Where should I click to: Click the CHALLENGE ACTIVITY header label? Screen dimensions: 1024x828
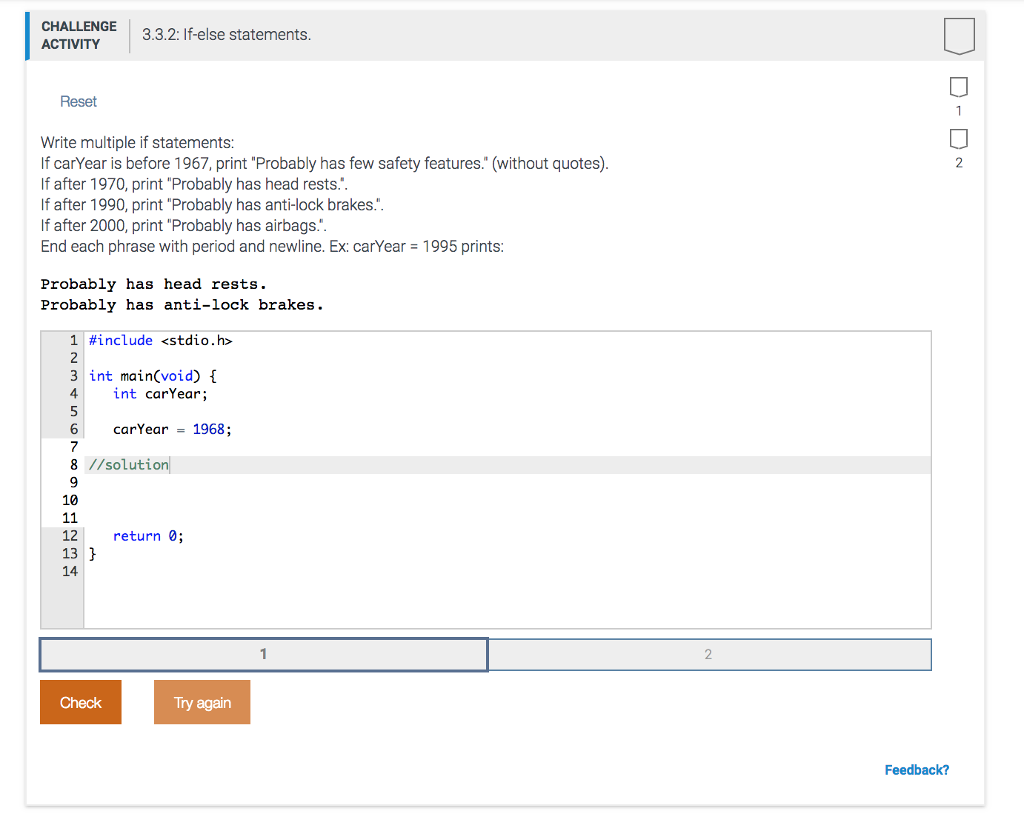click(x=78, y=35)
